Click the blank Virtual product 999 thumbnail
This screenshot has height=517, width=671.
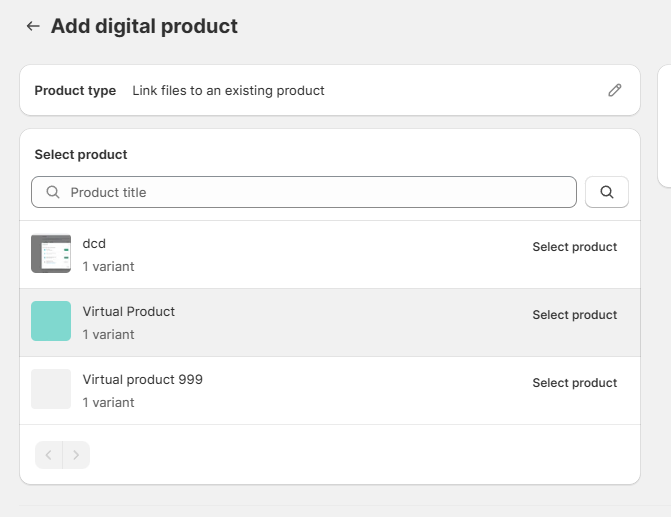[51, 389]
